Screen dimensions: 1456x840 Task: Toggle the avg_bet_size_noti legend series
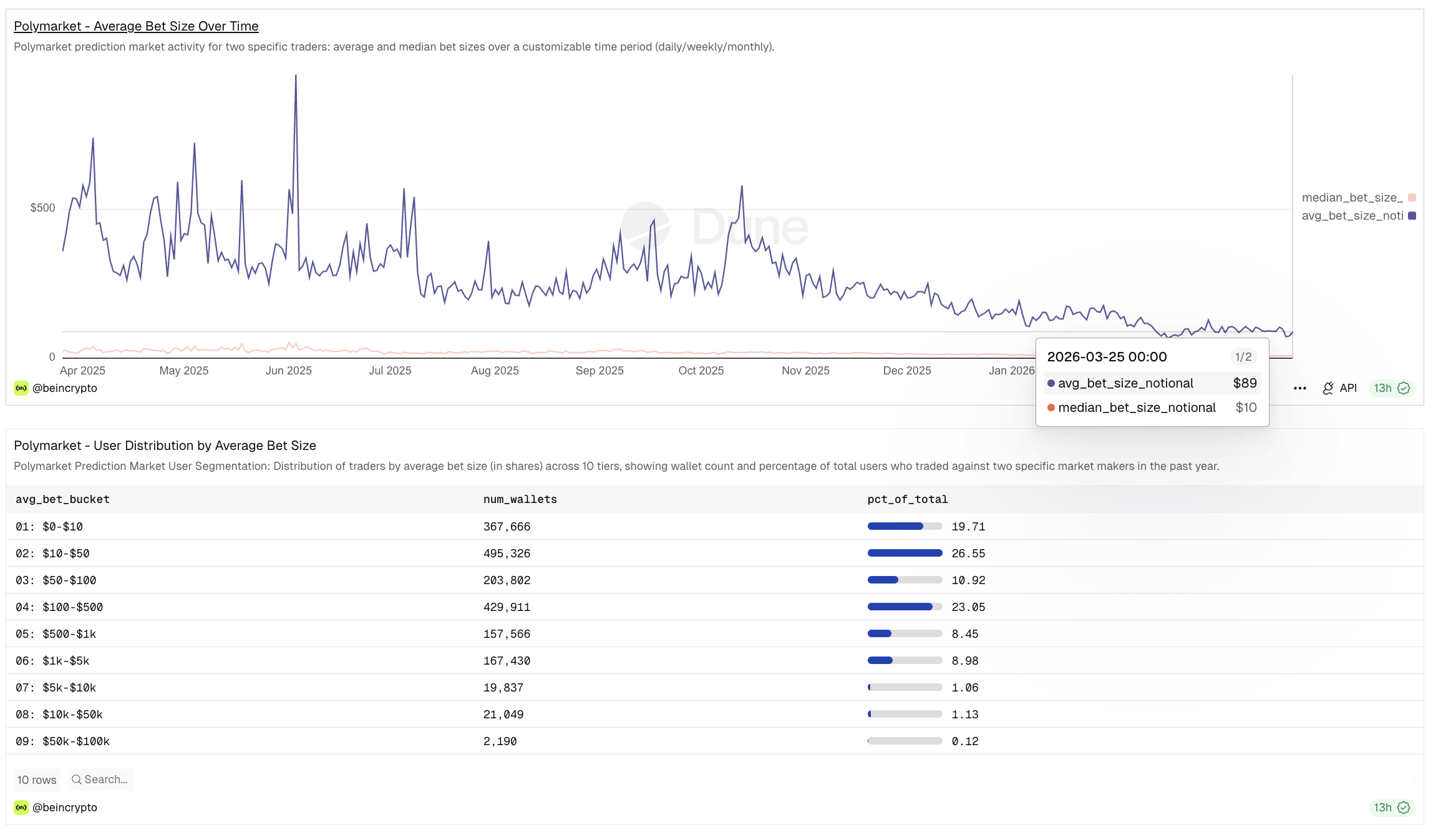[1352, 216]
